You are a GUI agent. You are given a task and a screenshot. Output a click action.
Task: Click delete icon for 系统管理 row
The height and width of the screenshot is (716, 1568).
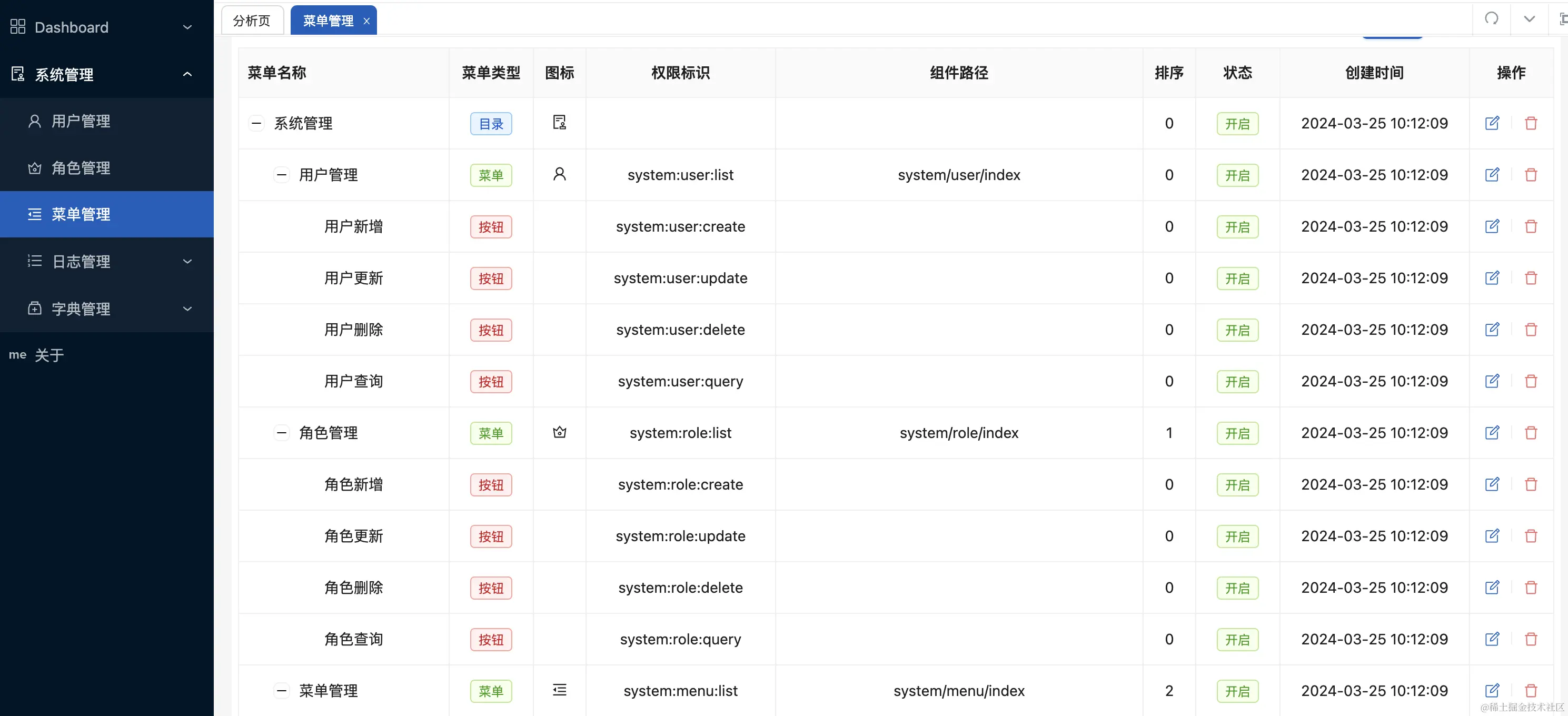(1531, 123)
